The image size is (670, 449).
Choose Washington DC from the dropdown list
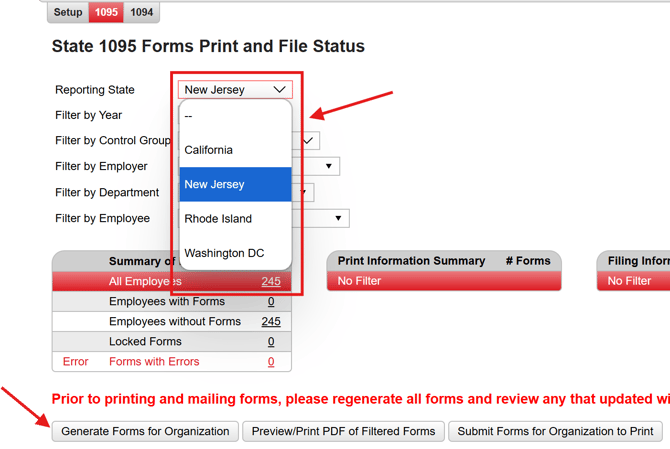pyautogui.click(x=236, y=253)
